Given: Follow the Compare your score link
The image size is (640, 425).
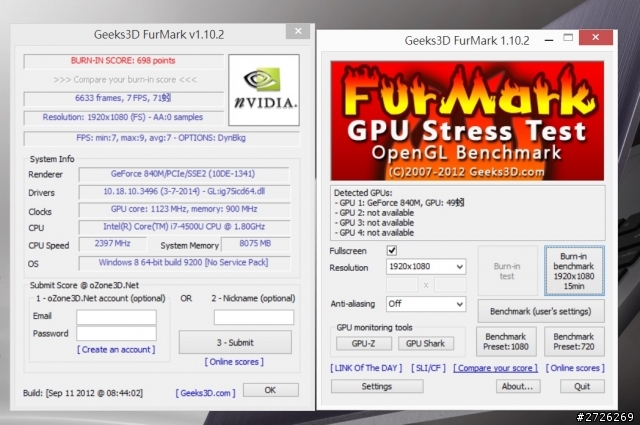Looking at the screenshot, I should tap(496, 368).
